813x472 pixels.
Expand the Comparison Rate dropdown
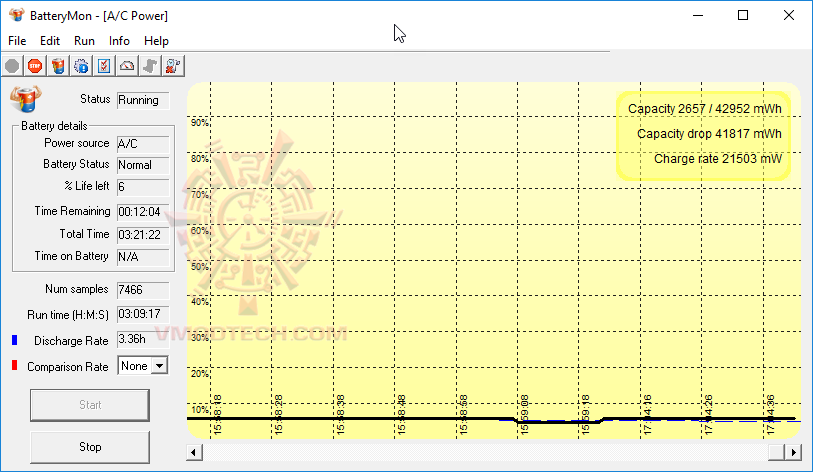(160, 366)
